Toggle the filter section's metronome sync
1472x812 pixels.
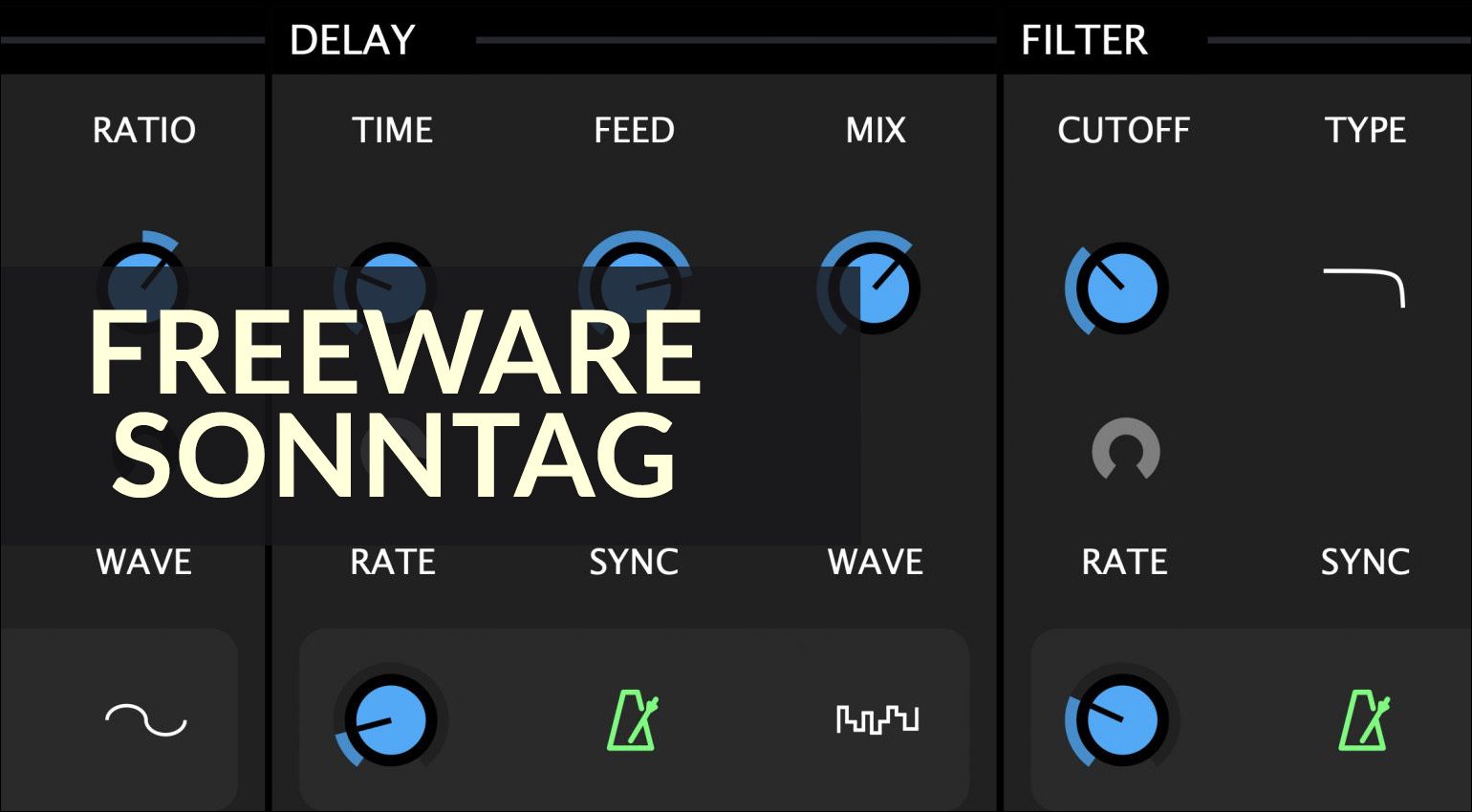point(1364,719)
